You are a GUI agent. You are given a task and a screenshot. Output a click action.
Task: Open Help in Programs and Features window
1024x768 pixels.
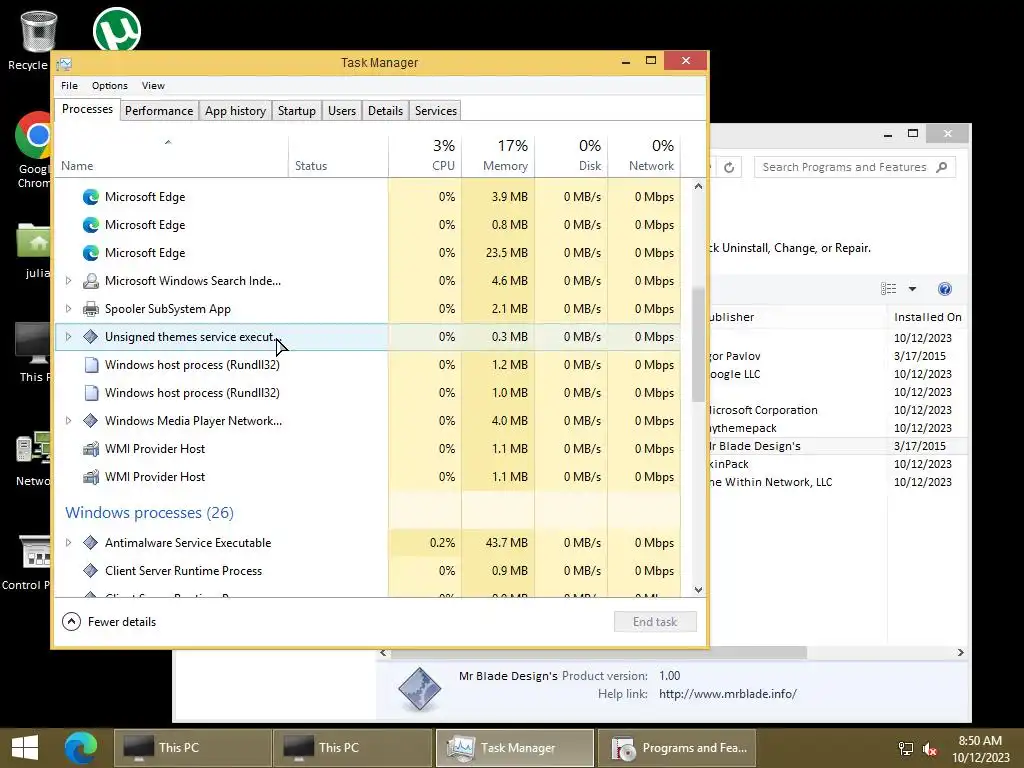pyautogui.click(x=944, y=289)
